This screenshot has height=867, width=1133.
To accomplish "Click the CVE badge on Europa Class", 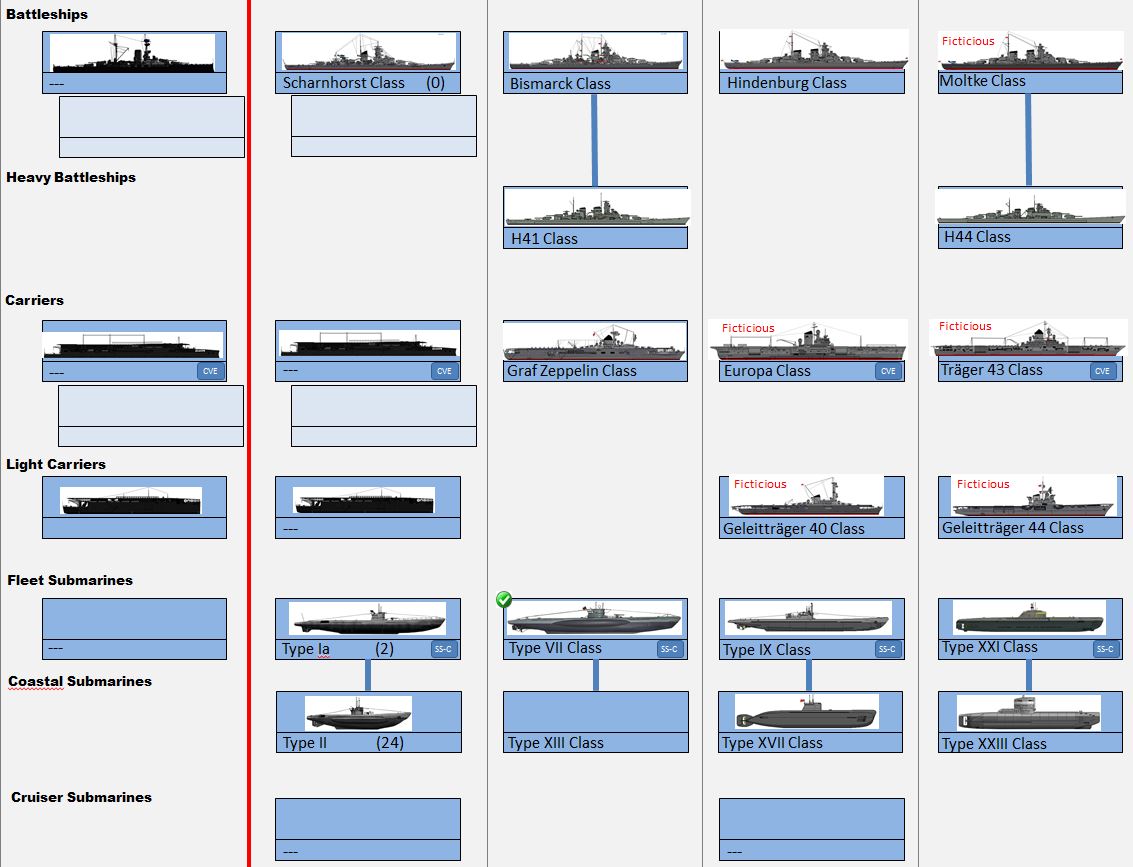I will [x=887, y=371].
